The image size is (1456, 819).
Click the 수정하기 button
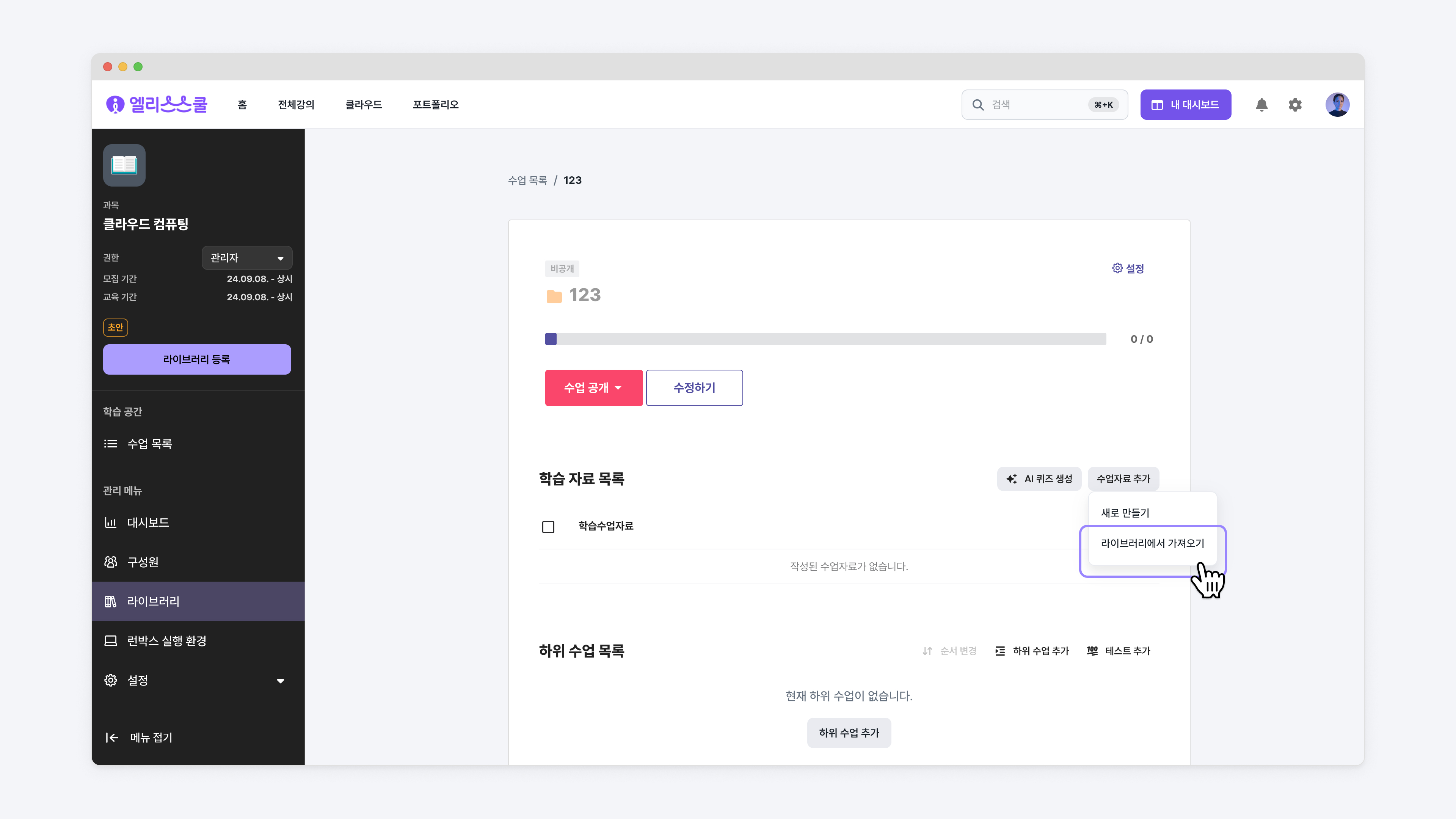coord(694,388)
